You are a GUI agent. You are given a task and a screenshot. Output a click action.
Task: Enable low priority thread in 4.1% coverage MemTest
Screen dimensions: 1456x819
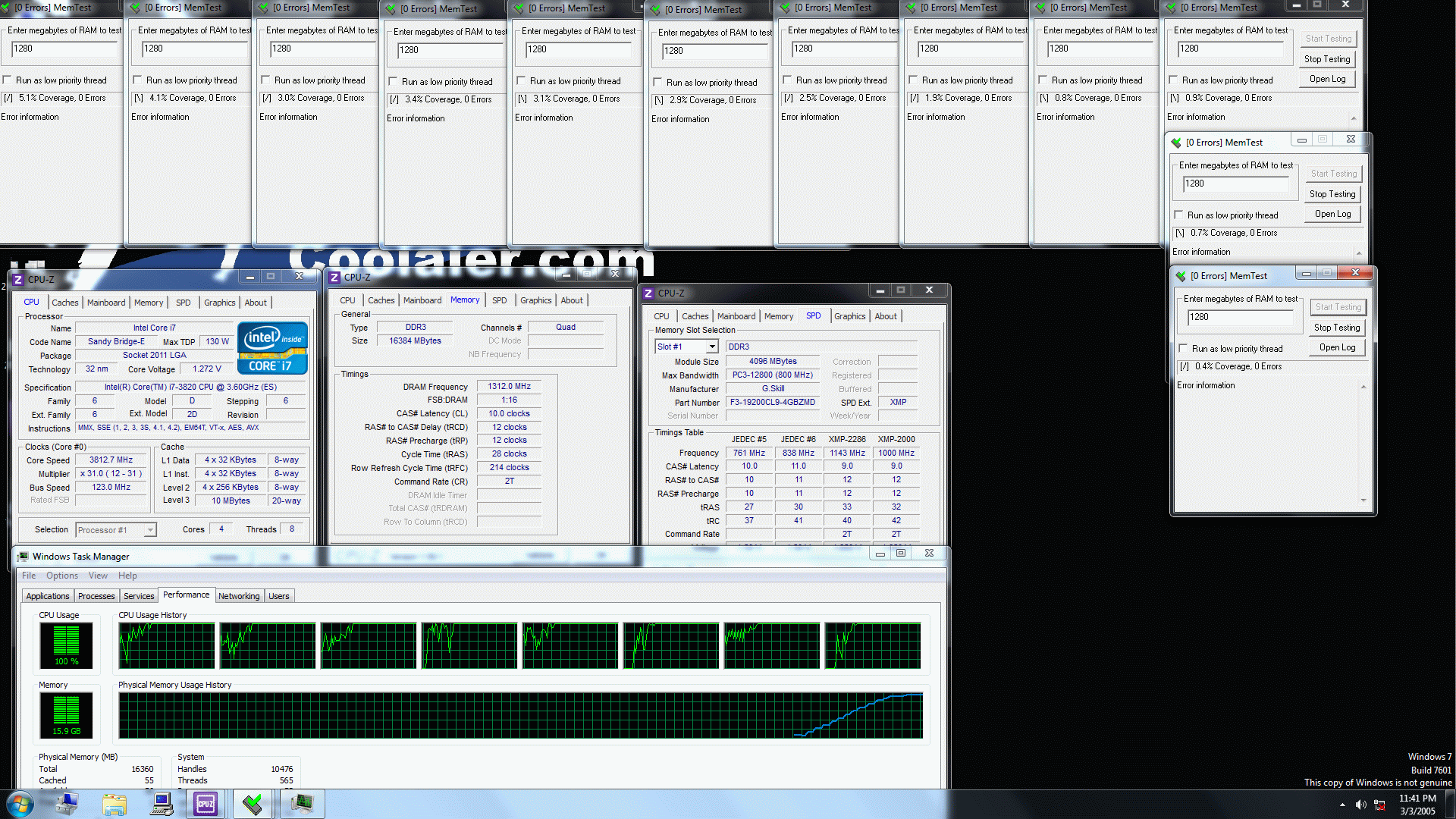137,80
